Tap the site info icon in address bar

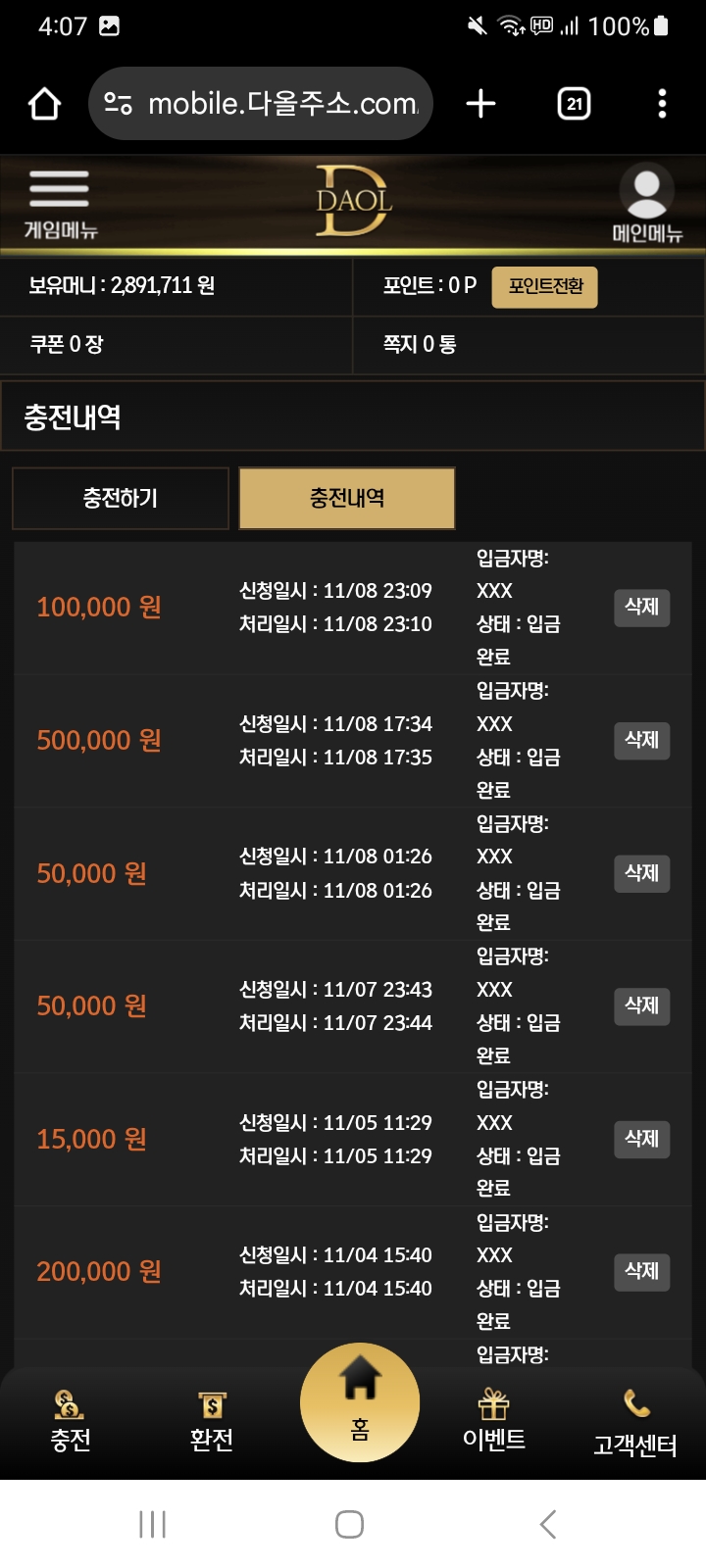coord(118,104)
